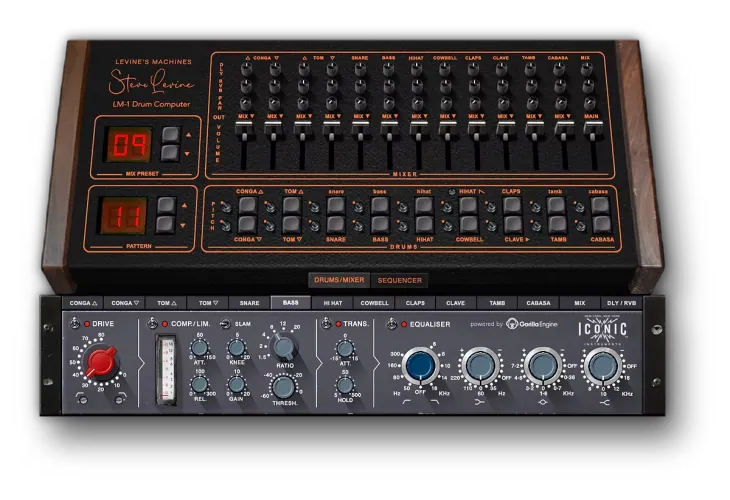Screen dimensions: 730x500
Task: Click the red Drive knob
Action: 100,362
